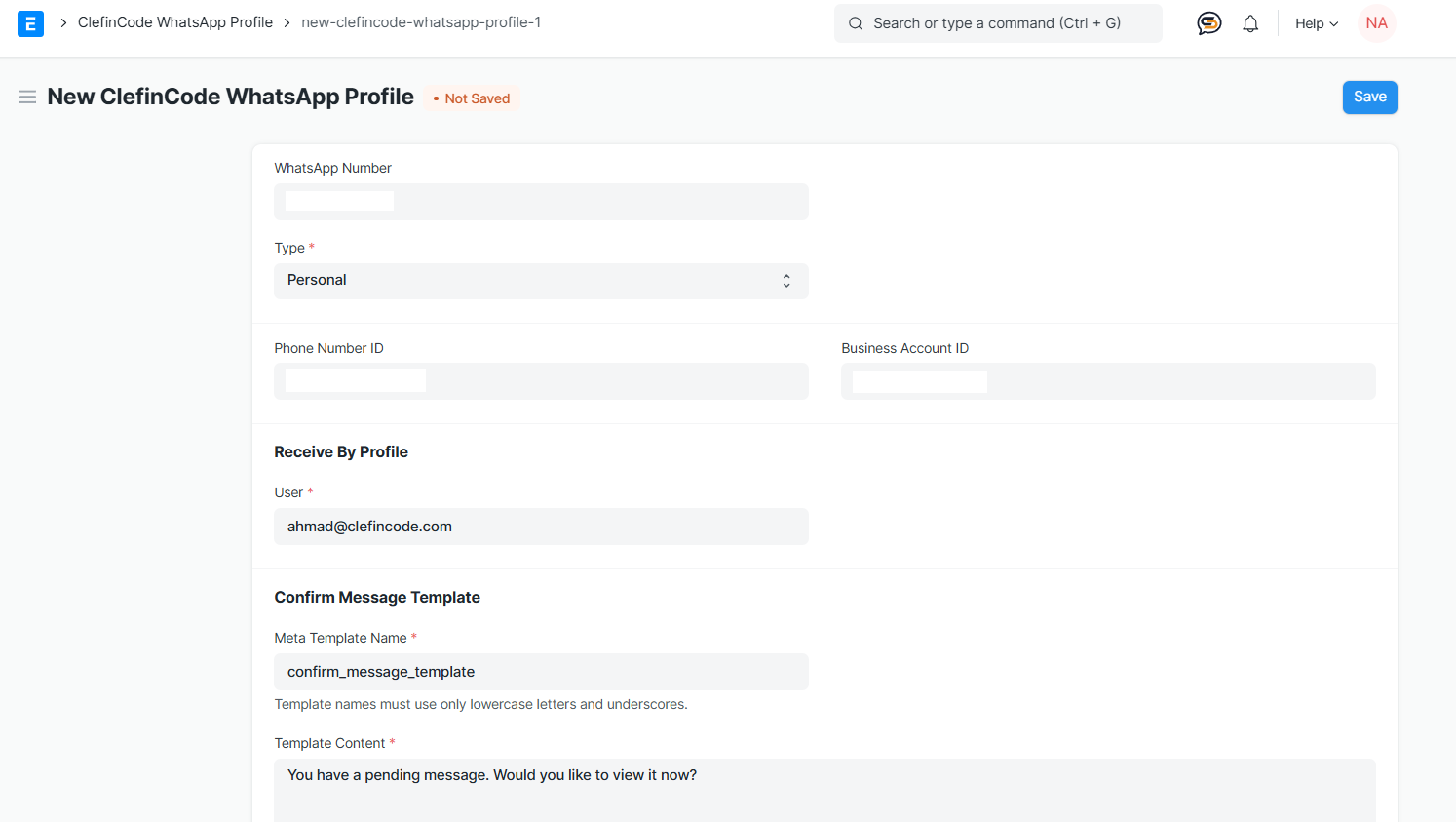The height and width of the screenshot is (822, 1456).
Task: Click the Receive By Profile section heading
Action: 341,451
